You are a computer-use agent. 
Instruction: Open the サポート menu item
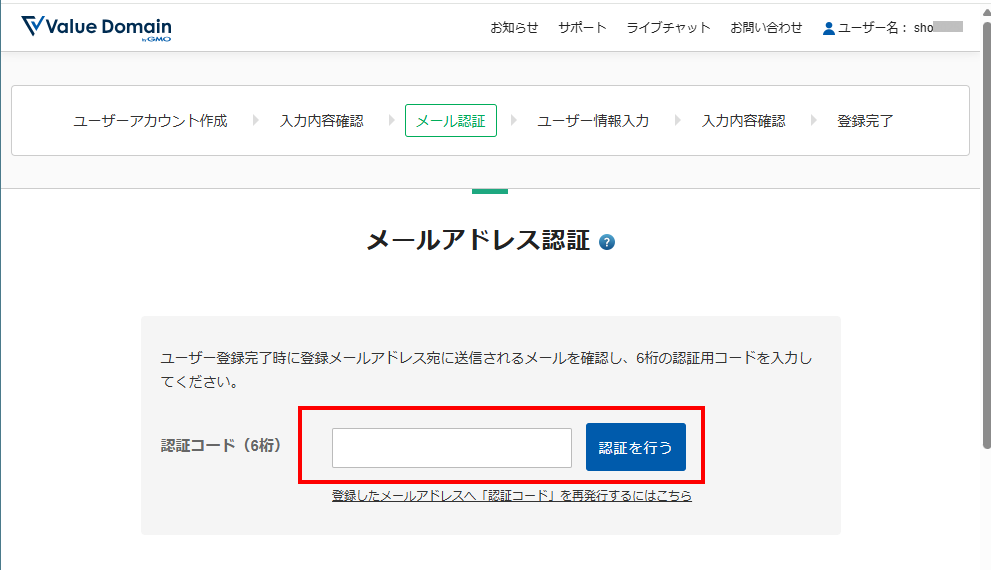582,28
